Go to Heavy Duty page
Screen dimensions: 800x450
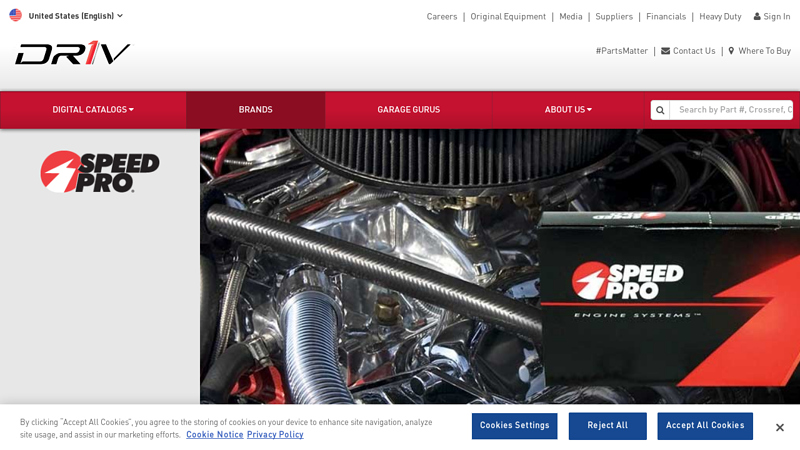pyautogui.click(x=720, y=16)
